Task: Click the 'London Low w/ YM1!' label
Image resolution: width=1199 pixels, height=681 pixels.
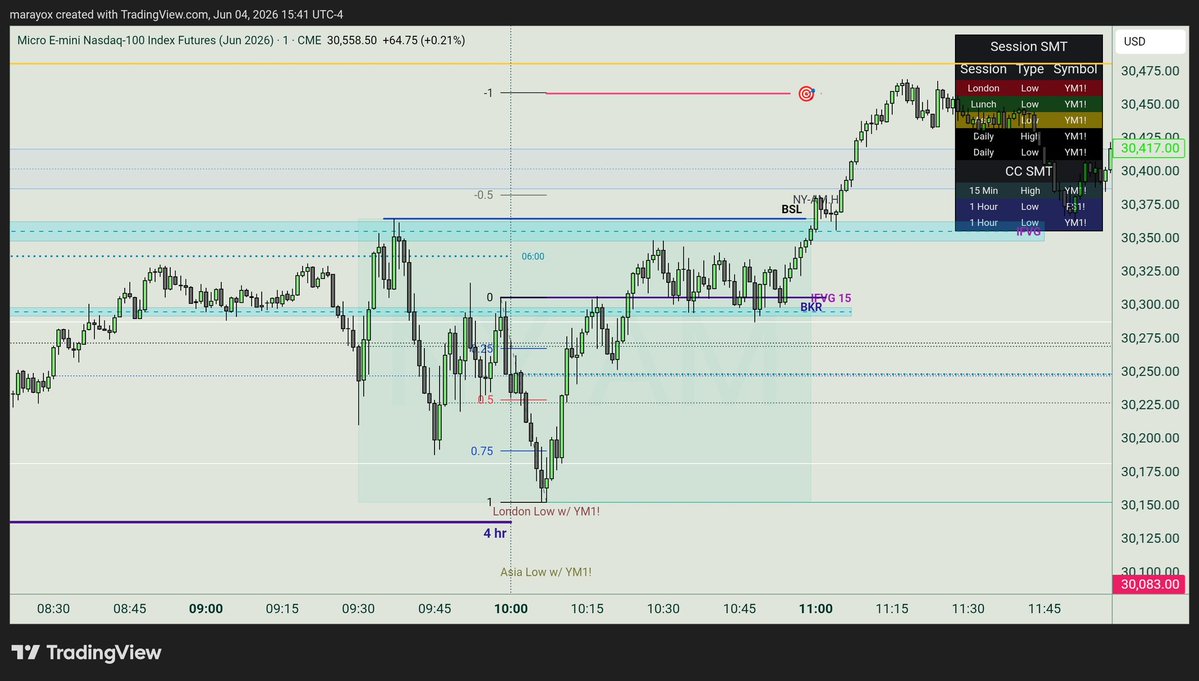Action: tap(546, 511)
